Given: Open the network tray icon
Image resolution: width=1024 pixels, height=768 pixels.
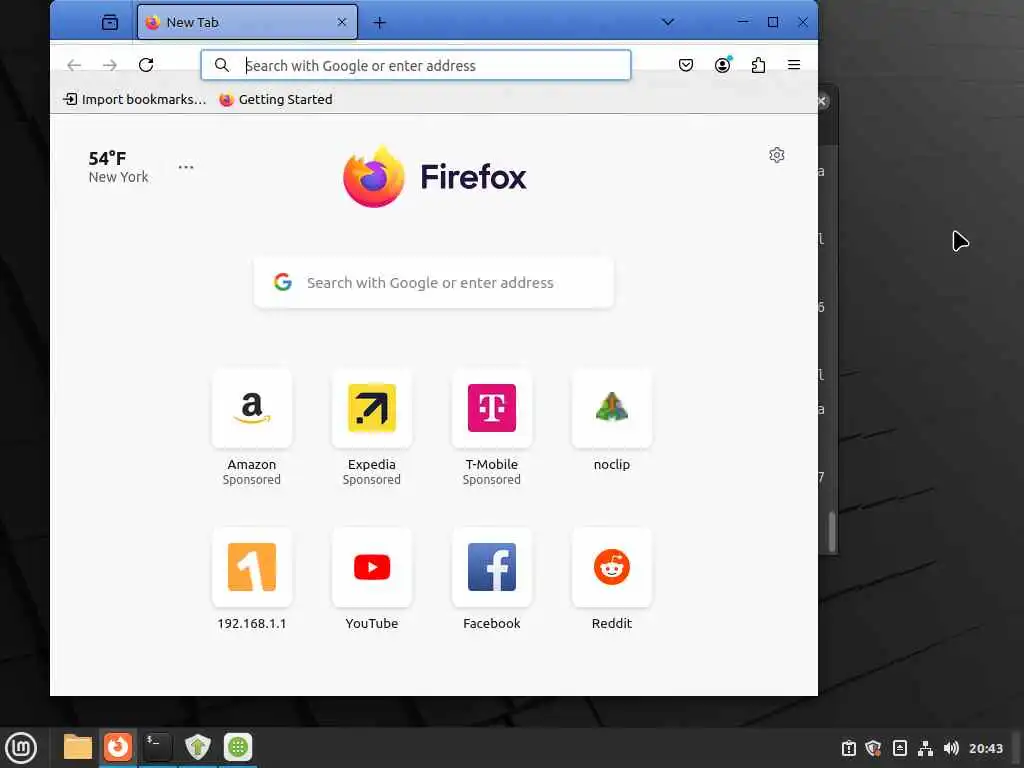Looking at the screenshot, I should point(925,748).
